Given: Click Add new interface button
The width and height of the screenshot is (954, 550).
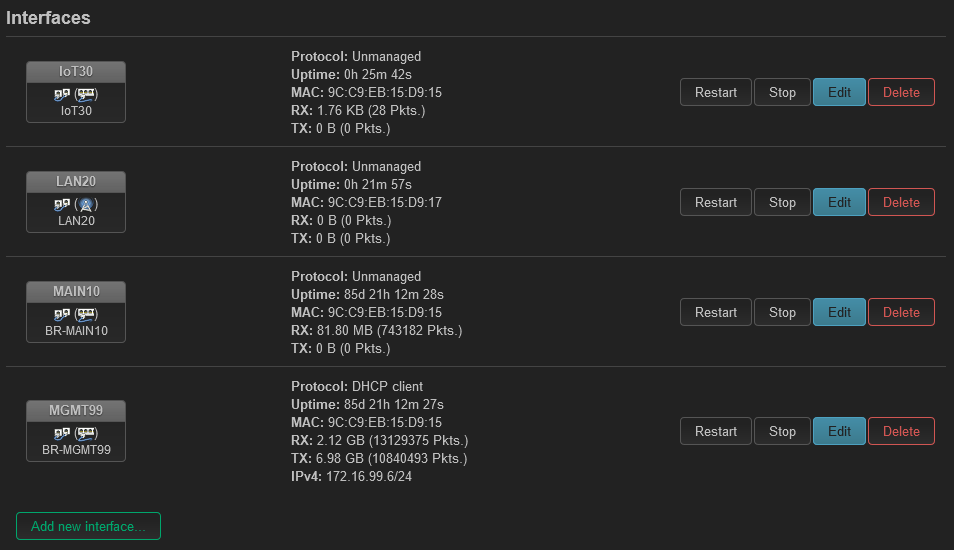Looking at the screenshot, I should point(88,526).
